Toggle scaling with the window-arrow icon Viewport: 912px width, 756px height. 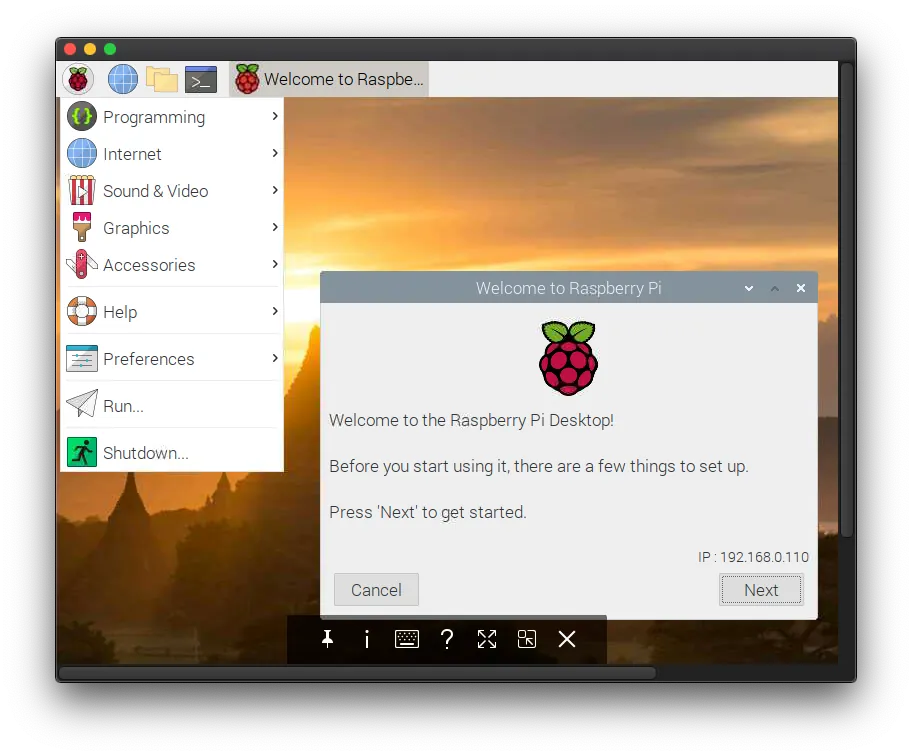point(527,639)
